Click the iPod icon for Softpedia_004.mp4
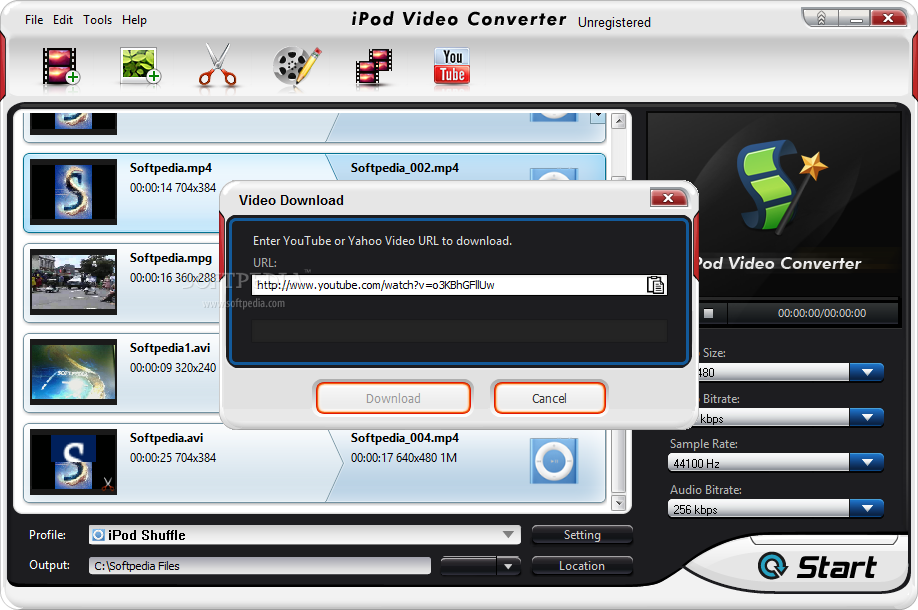This screenshot has width=918, height=610. pos(553,461)
